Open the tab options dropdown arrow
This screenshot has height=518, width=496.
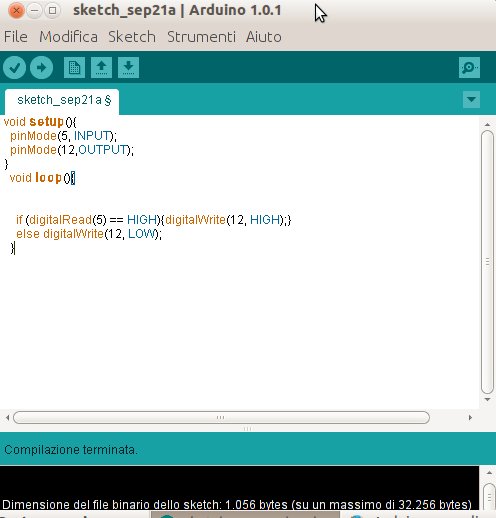tap(471, 99)
